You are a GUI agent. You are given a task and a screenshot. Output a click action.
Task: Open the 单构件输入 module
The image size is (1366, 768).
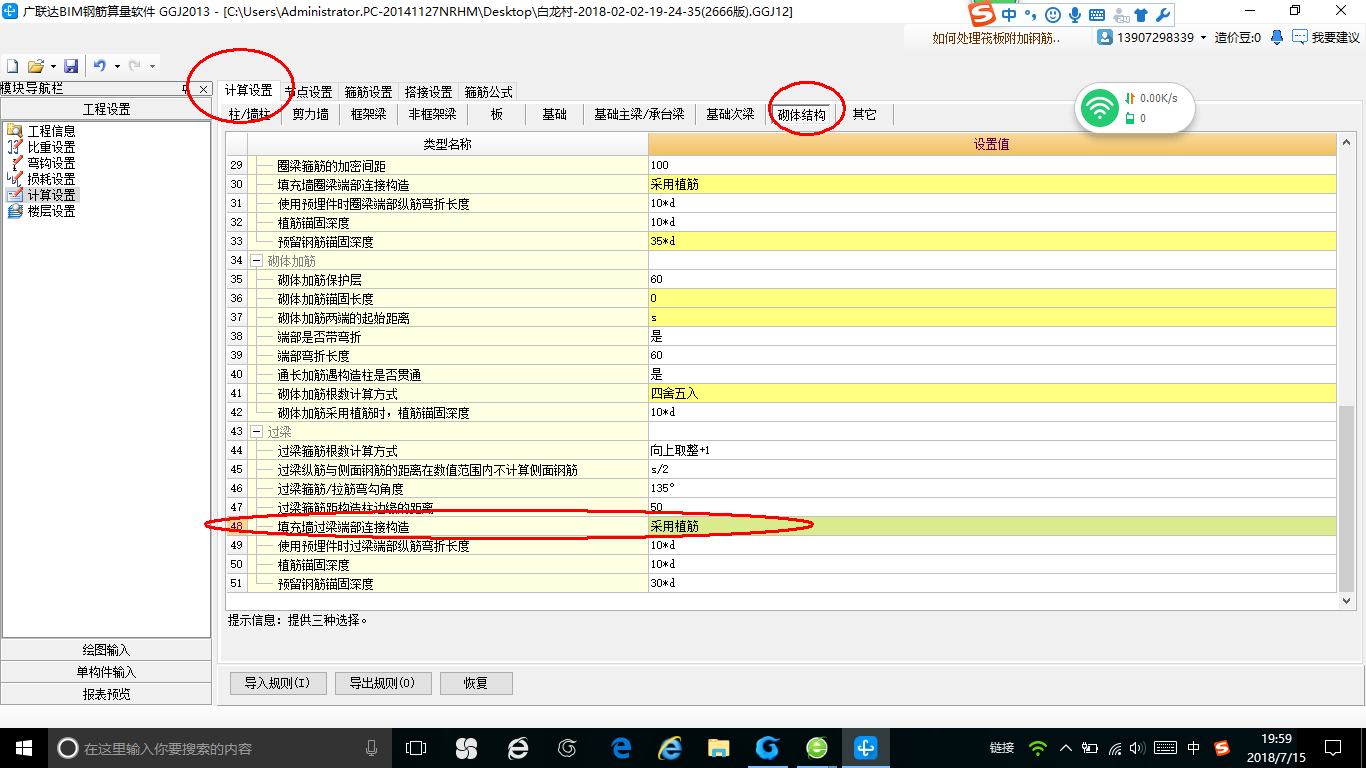[x=106, y=673]
